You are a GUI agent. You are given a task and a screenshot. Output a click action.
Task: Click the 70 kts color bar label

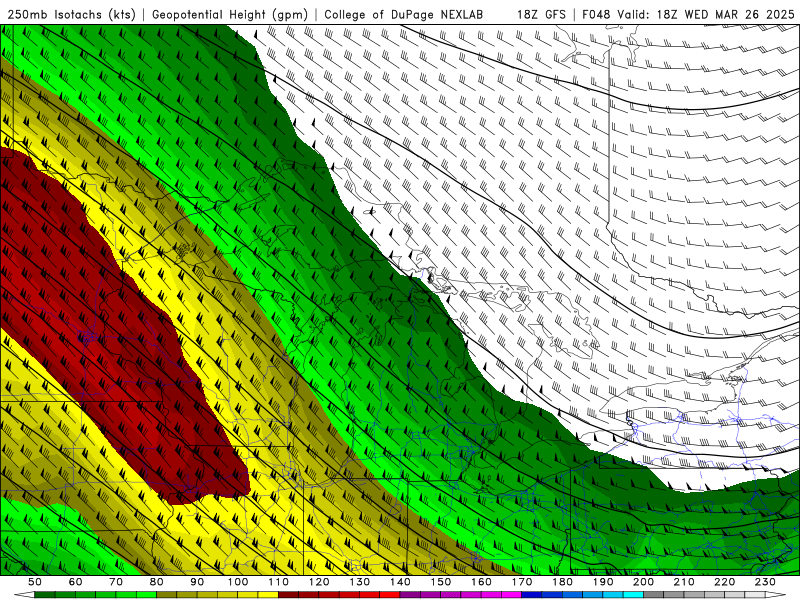click(x=116, y=582)
